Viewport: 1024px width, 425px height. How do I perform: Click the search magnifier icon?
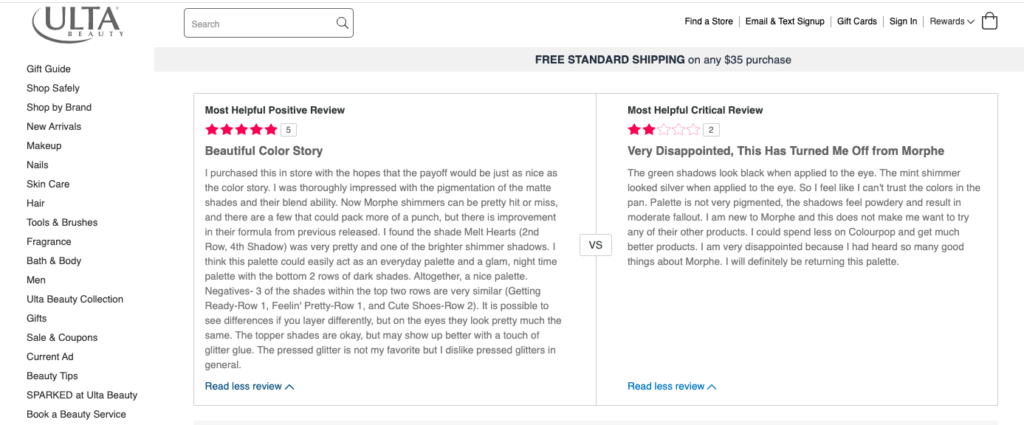[x=342, y=22]
